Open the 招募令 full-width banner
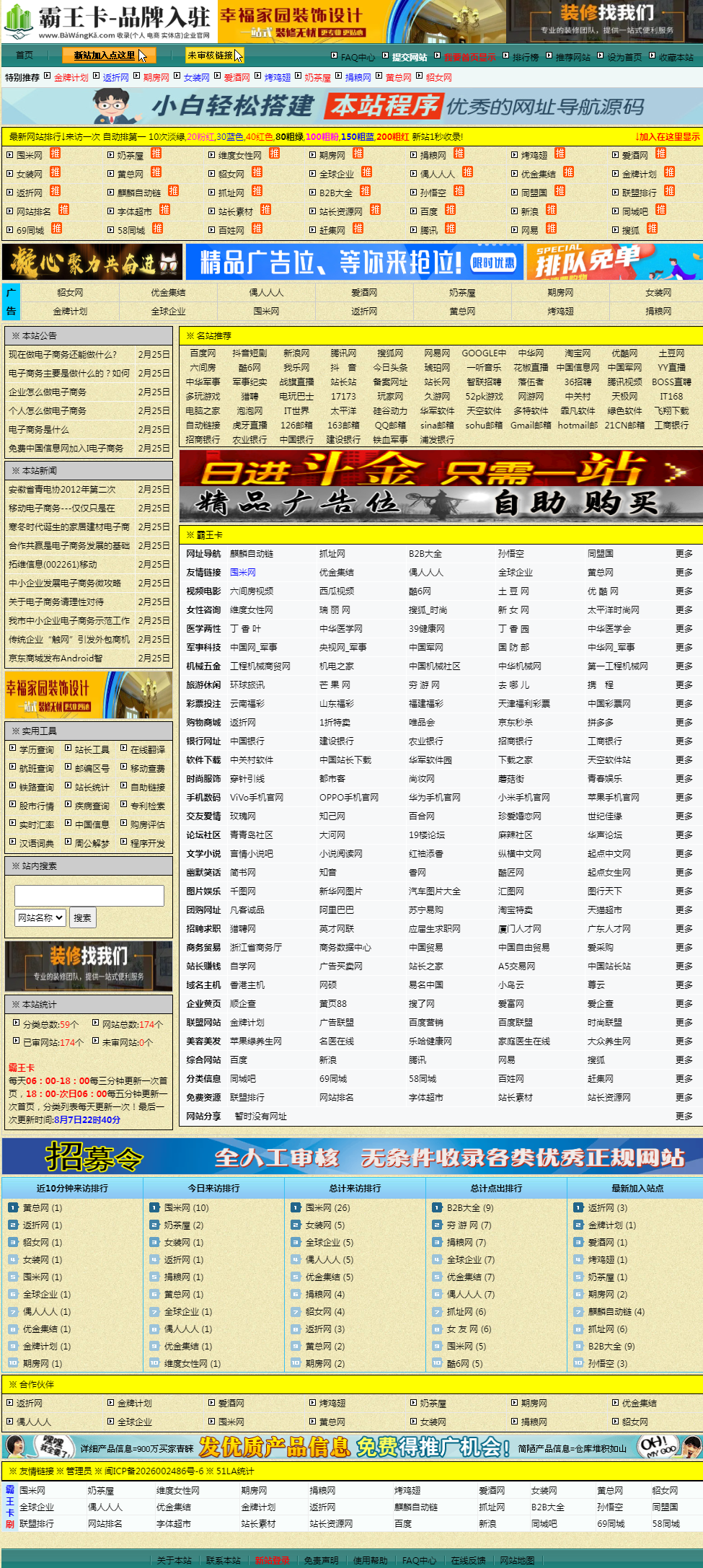 (x=352, y=1157)
